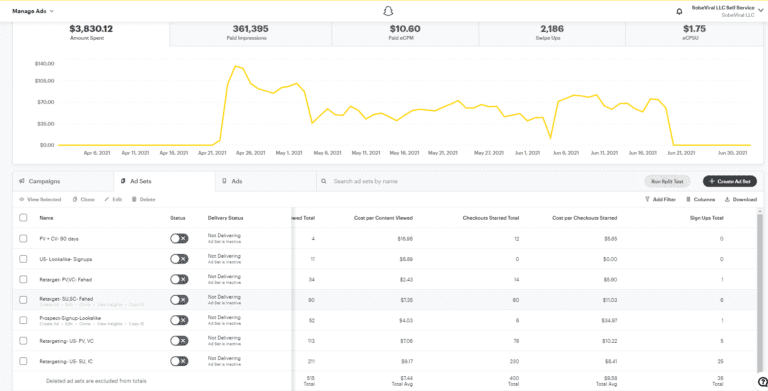Check the select-all checkbox in header
The image size is (768, 391).
click(x=23, y=218)
